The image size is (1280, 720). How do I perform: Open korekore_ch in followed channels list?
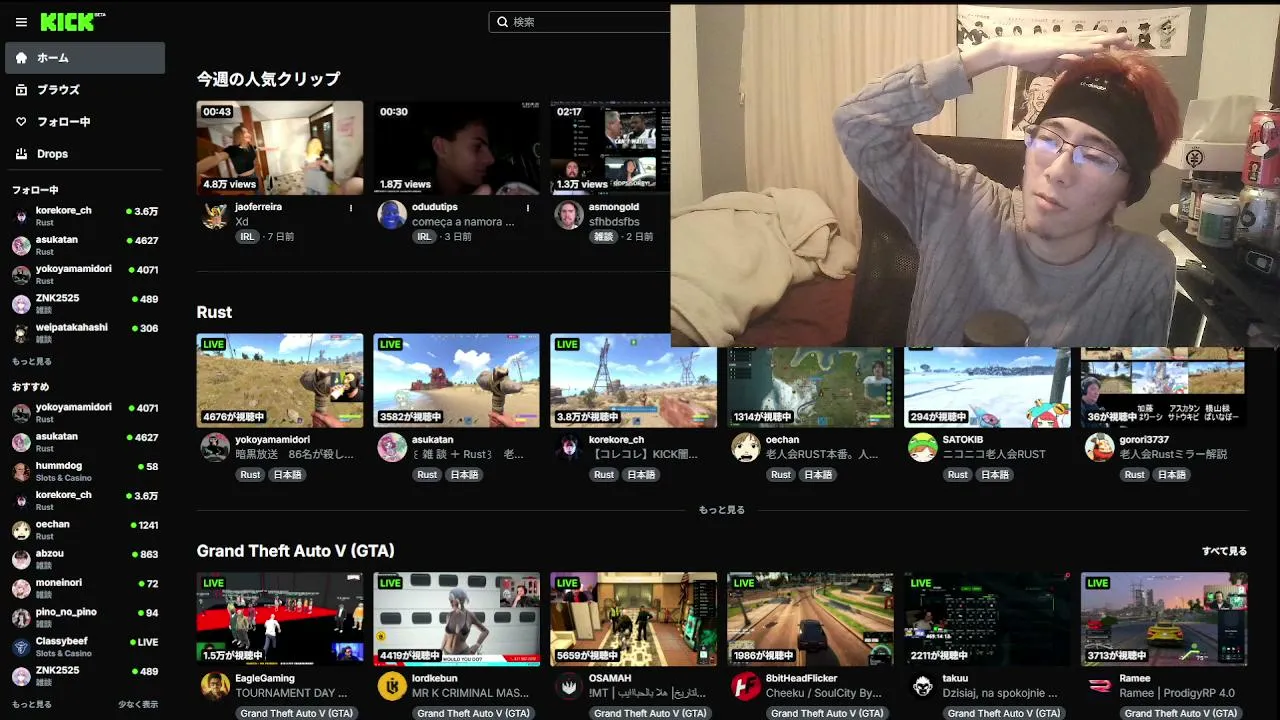tap(85, 216)
